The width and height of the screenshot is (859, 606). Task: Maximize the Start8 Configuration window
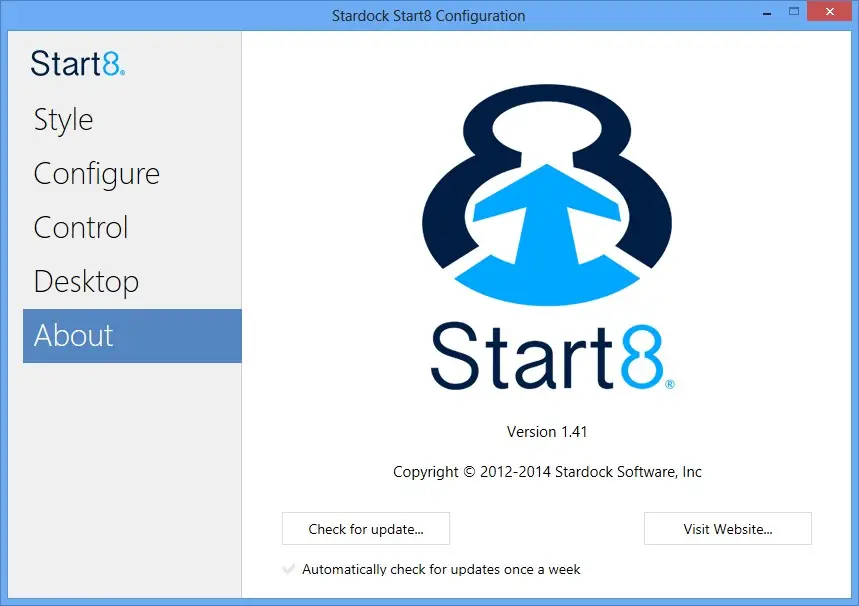794,12
